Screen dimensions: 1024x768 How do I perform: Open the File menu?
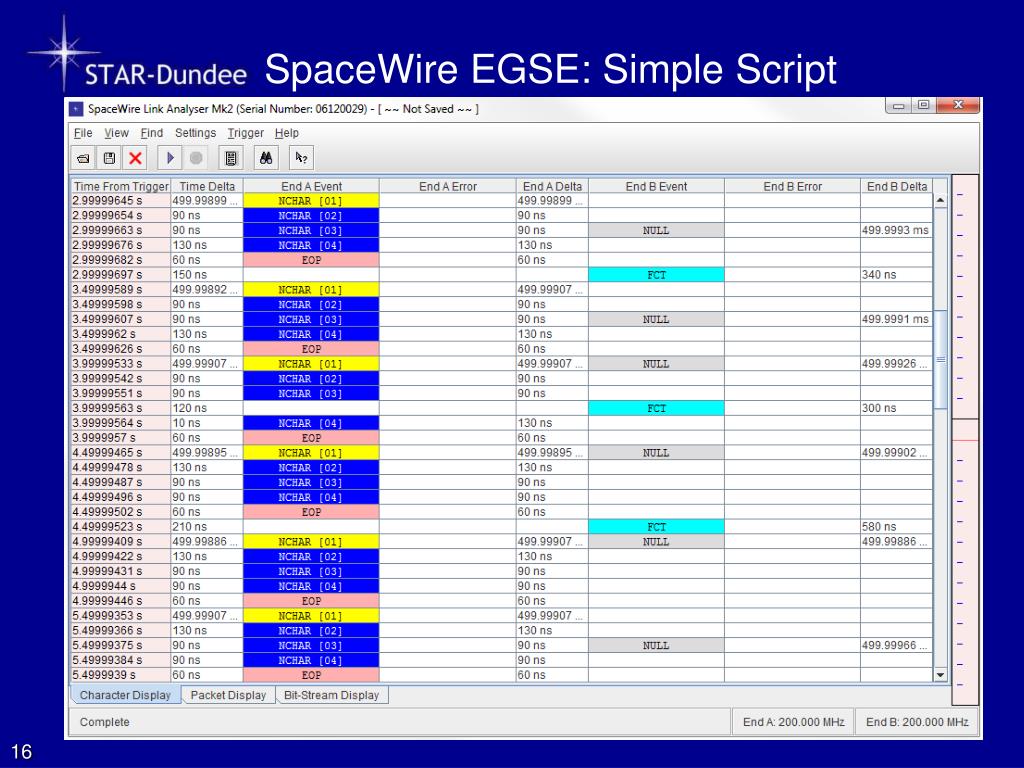point(83,133)
